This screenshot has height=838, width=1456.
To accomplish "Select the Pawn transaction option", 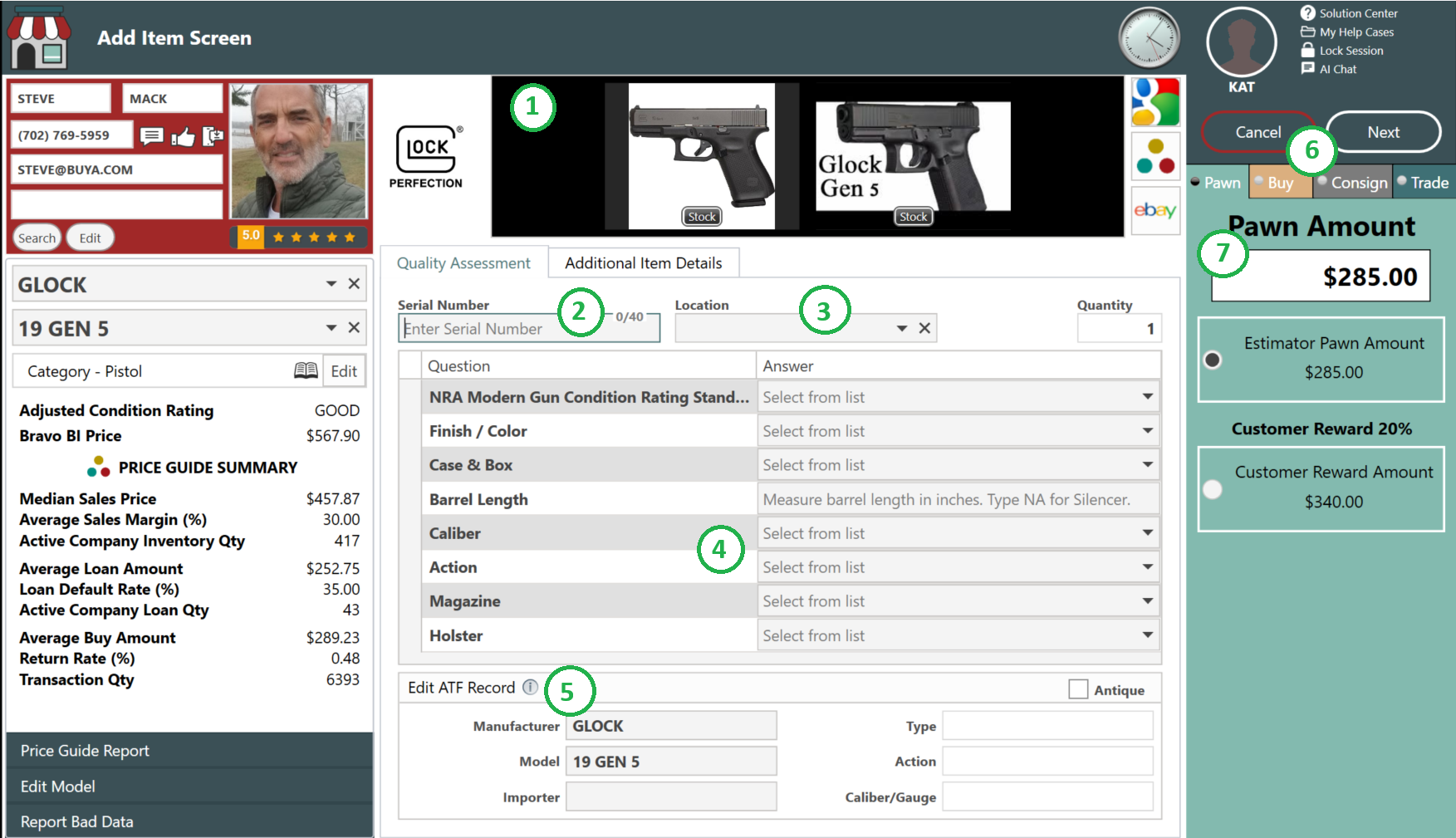I will [1218, 183].
